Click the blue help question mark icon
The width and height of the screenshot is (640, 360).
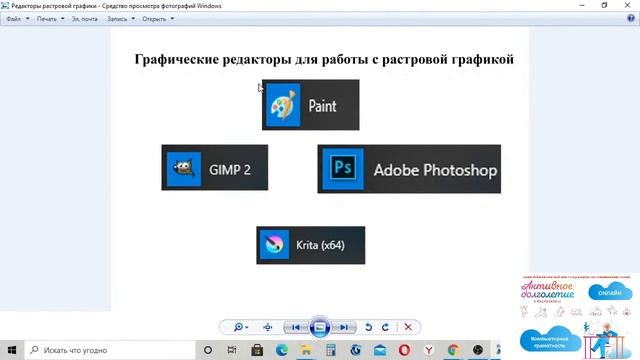coord(631,18)
